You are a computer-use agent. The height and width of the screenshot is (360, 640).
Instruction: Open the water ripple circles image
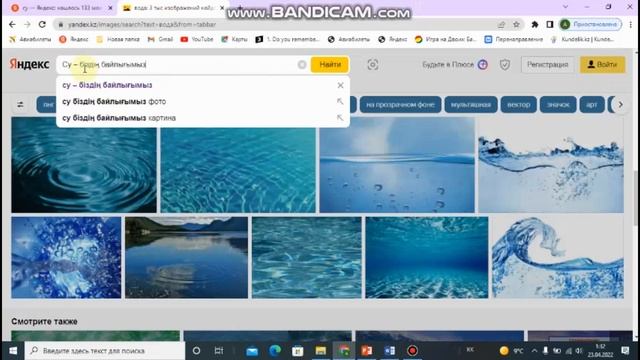(x=84, y=170)
